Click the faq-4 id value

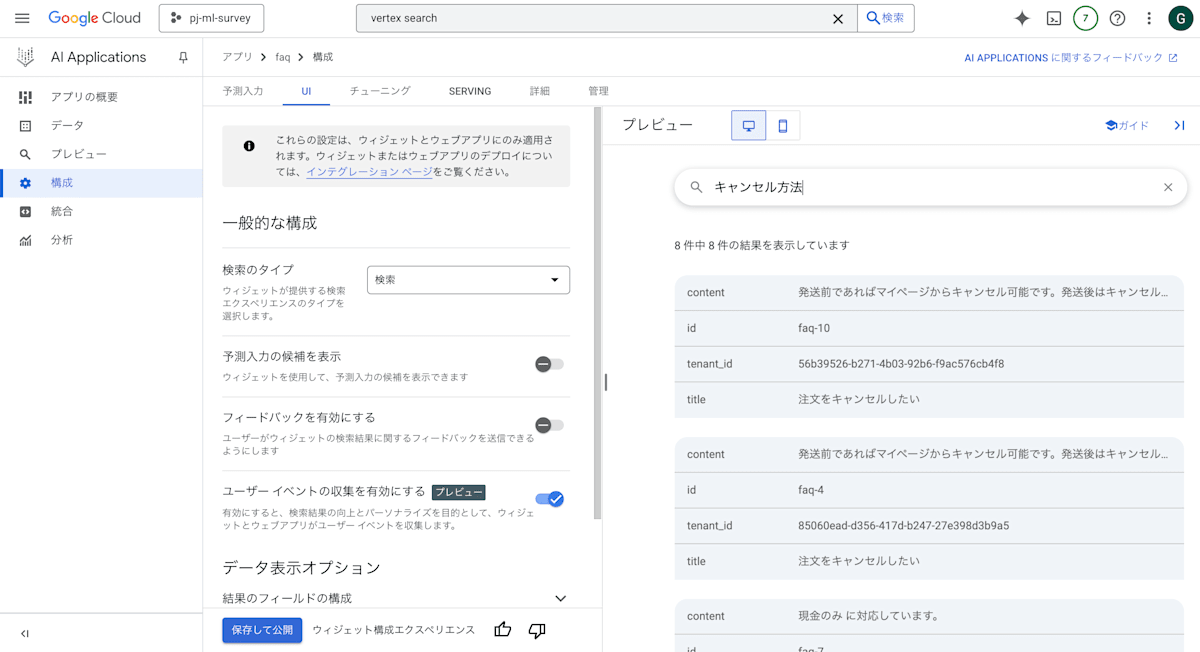(x=811, y=490)
